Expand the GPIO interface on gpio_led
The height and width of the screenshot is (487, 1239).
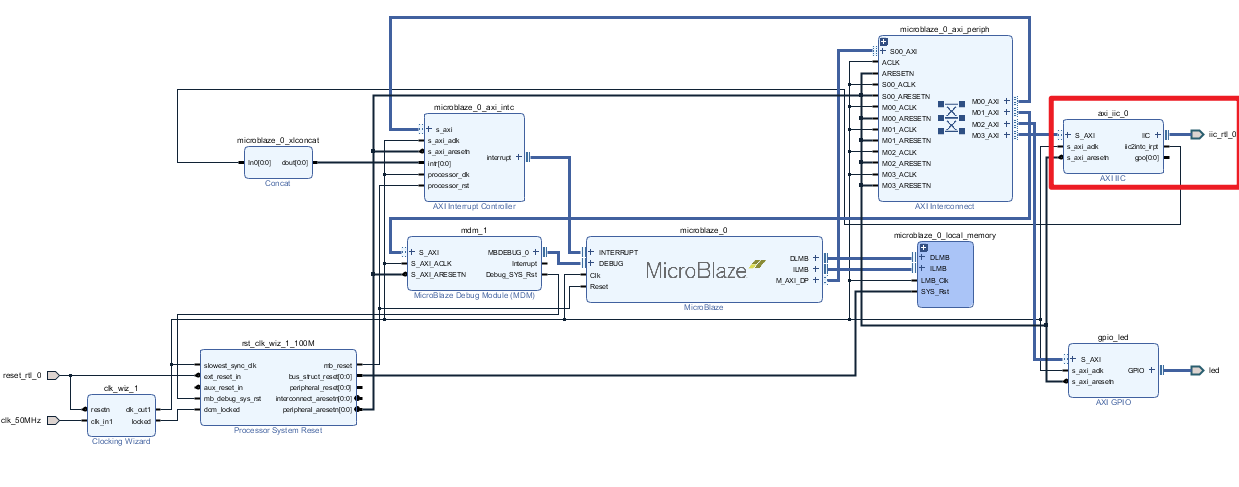(1151, 370)
